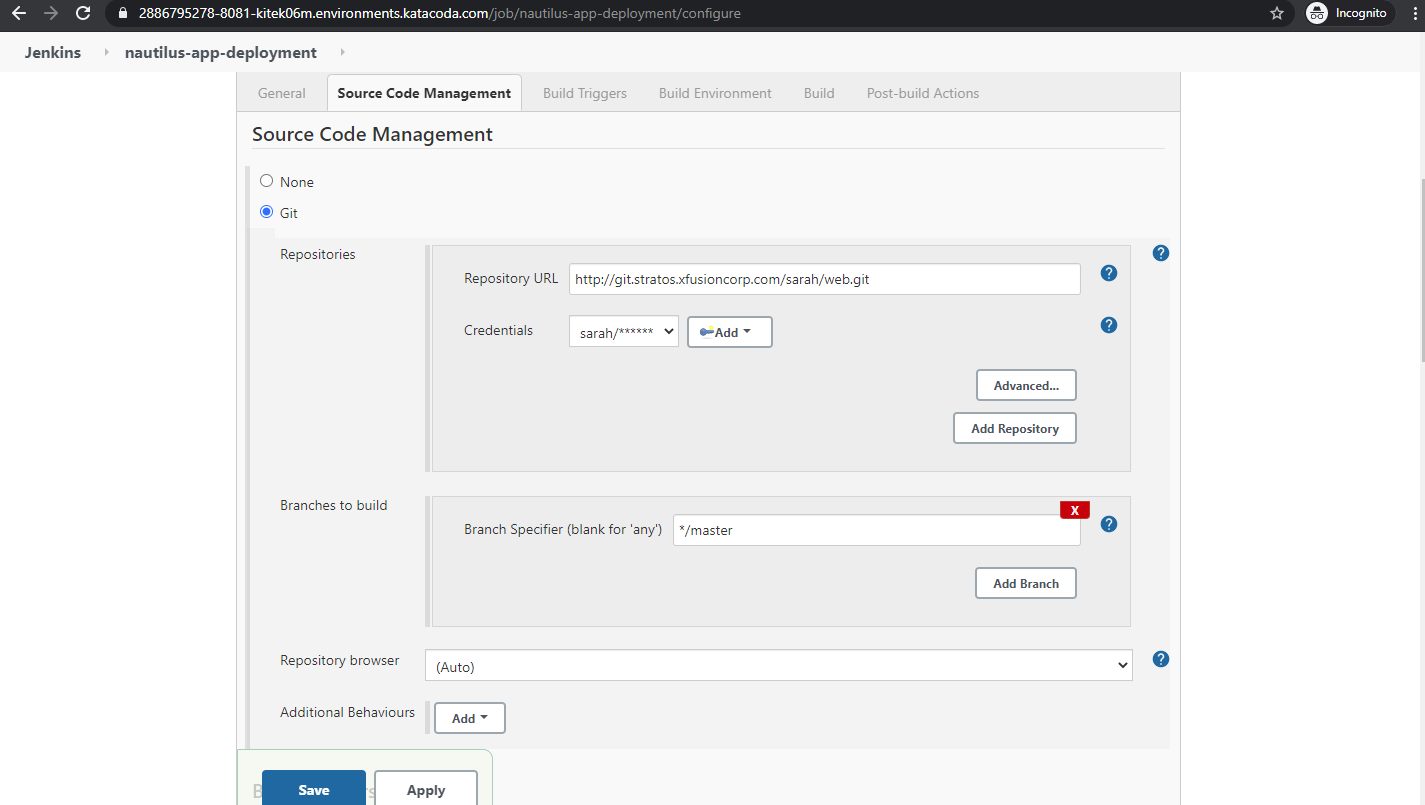Click into Branch Specifier text field
Image resolution: width=1425 pixels, height=805 pixels.
pyautogui.click(x=875, y=531)
